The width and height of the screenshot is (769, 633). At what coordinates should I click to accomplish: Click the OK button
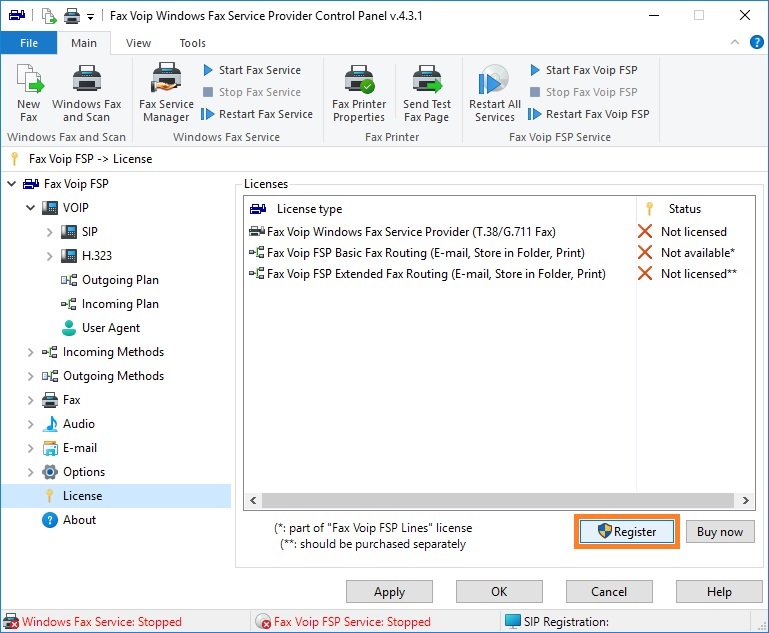point(499,592)
